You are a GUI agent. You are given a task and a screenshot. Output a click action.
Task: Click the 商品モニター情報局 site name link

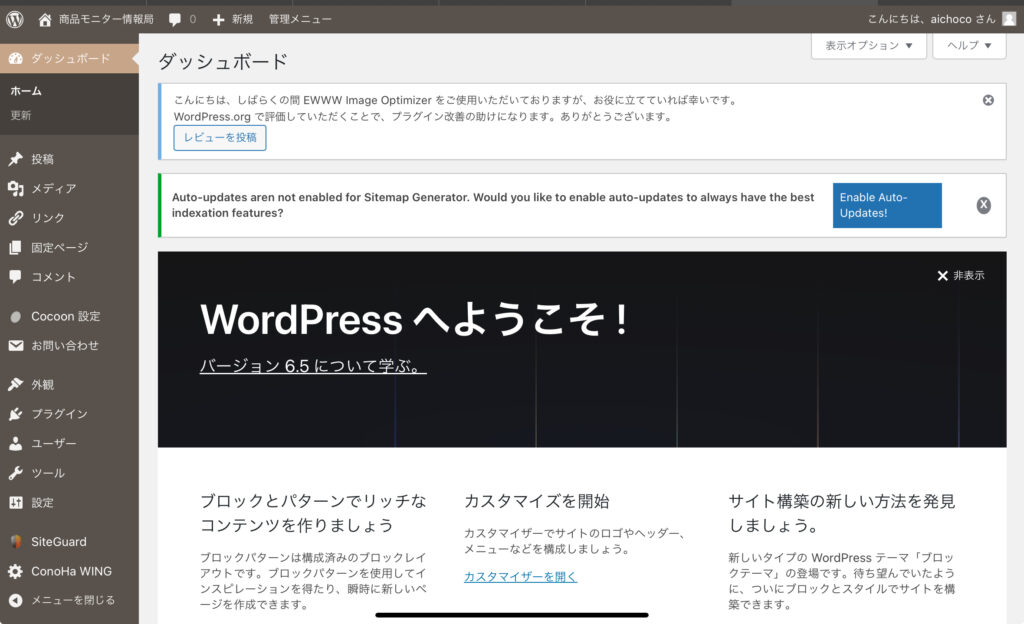[106, 20]
